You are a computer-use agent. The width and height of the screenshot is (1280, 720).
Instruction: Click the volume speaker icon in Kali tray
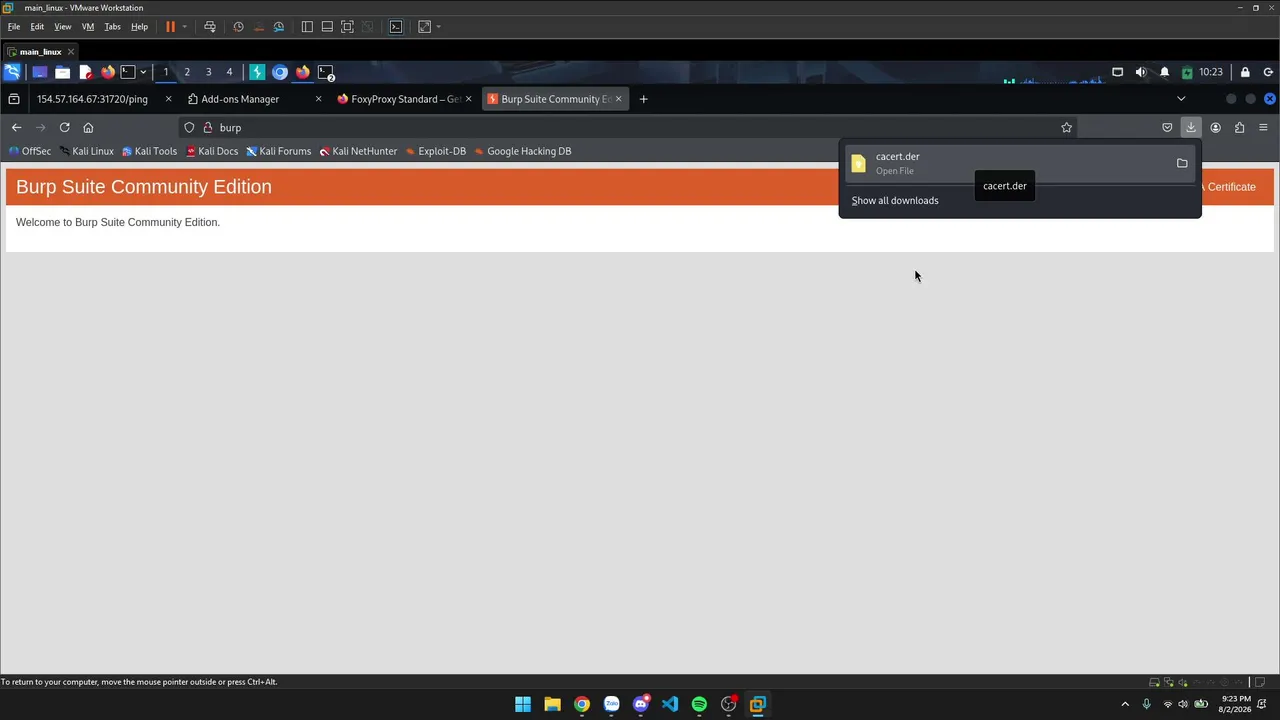(x=1141, y=72)
